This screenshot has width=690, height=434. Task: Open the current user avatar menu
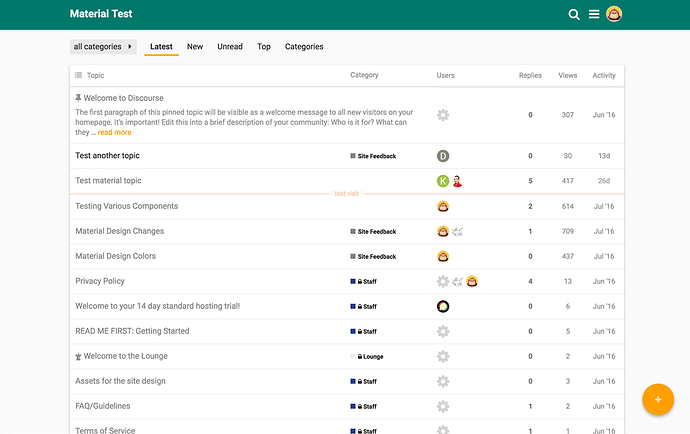pos(614,14)
